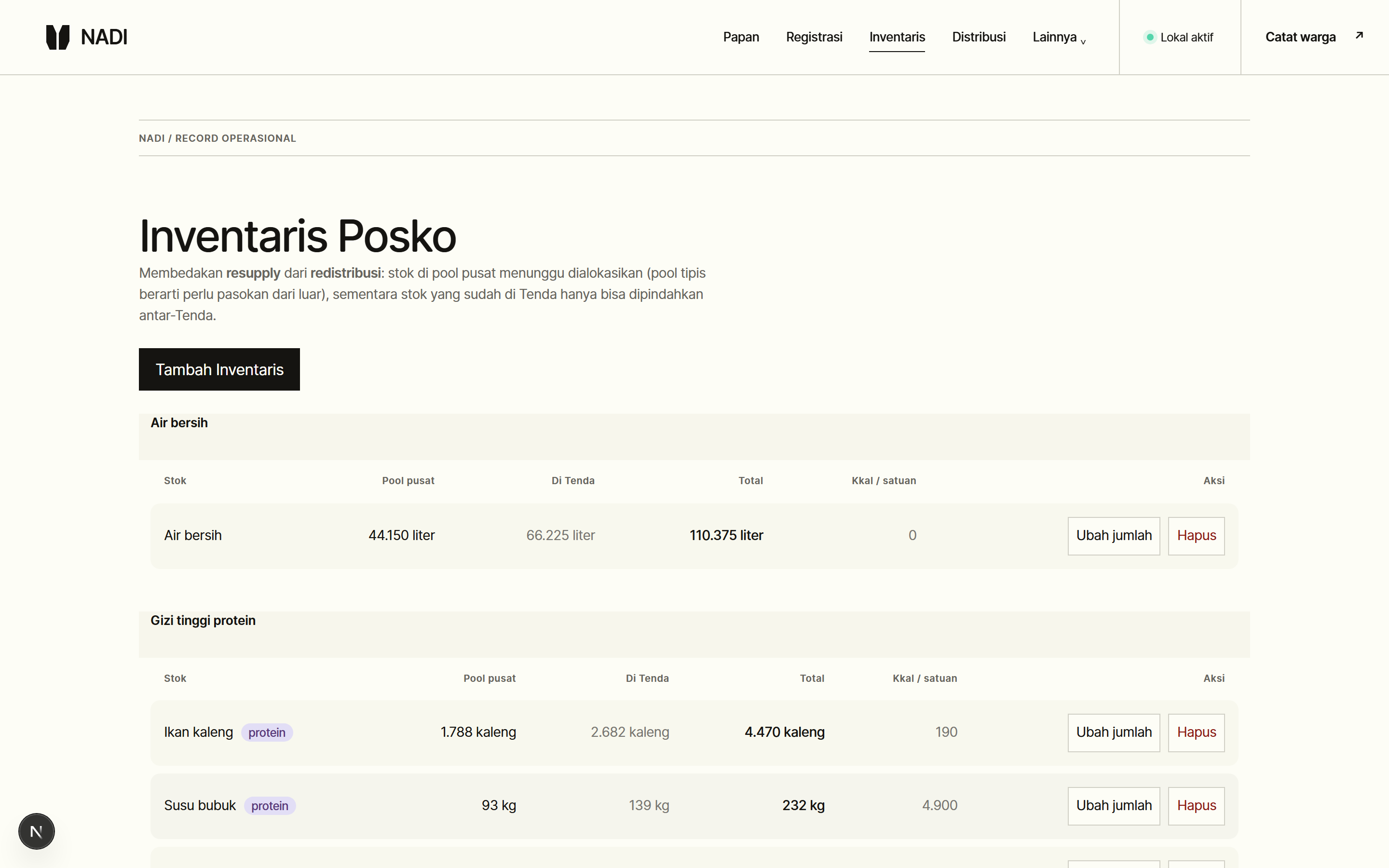Click the Tambah Inventaris button

click(x=219, y=369)
